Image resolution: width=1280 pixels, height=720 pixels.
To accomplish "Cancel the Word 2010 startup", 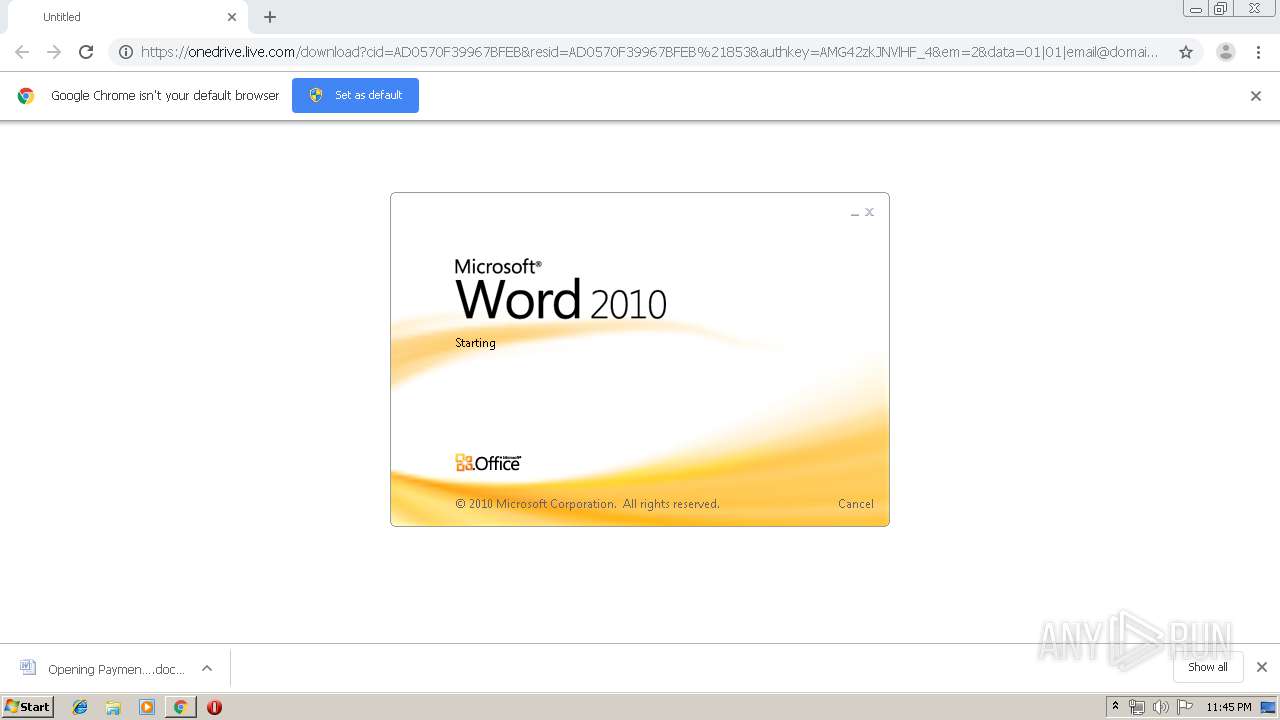I will coord(856,504).
